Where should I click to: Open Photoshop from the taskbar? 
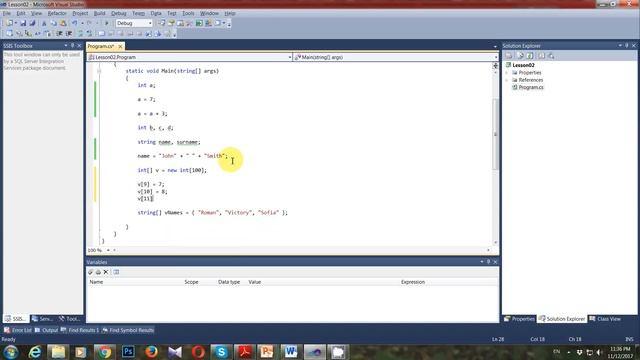tap(128, 351)
